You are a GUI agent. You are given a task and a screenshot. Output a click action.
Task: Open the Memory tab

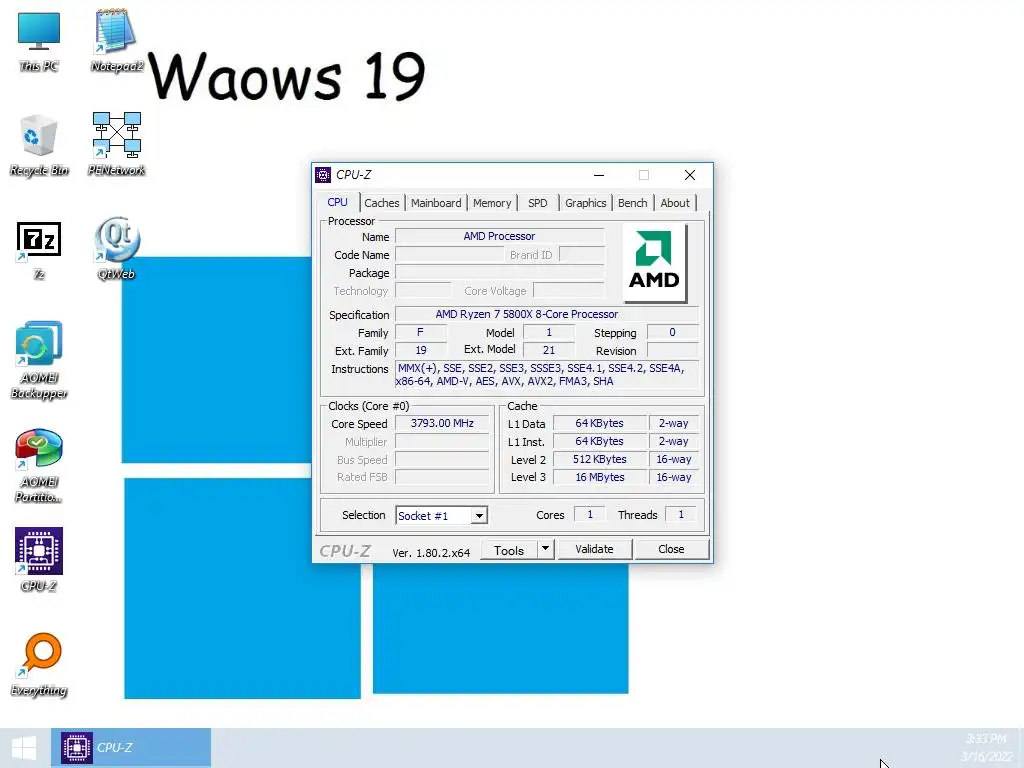point(492,203)
